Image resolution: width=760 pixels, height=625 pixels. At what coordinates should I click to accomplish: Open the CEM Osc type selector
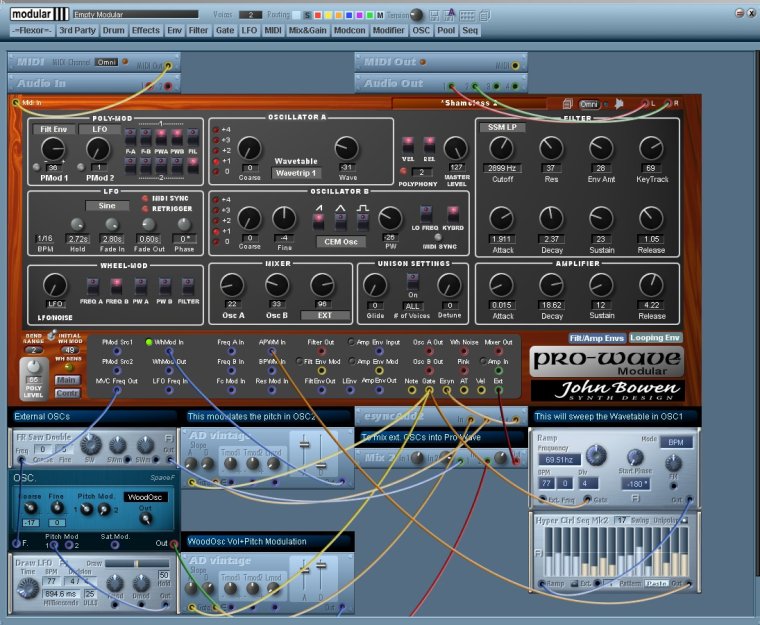tap(341, 241)
